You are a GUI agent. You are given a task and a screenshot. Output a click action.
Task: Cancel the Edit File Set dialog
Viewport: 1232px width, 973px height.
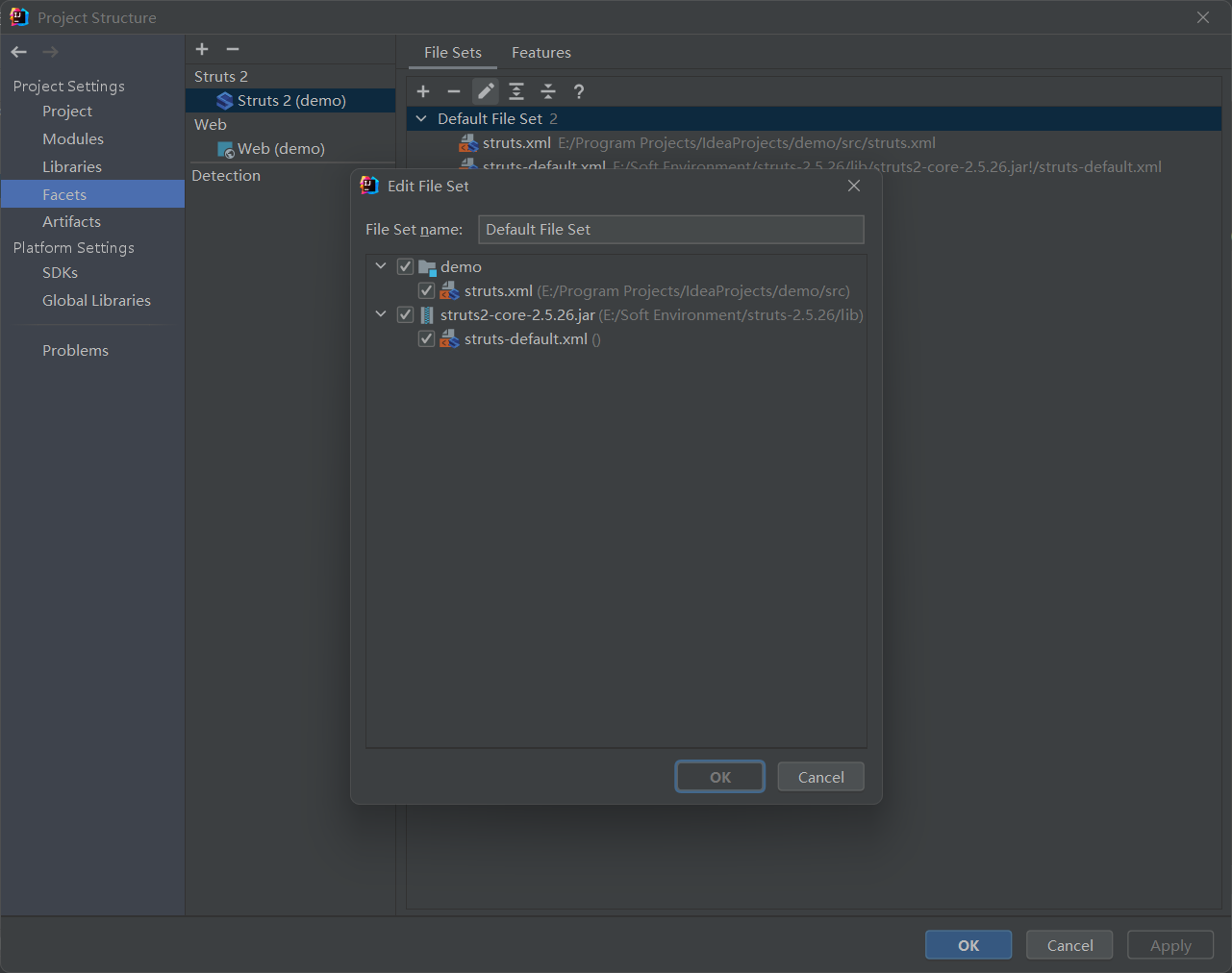(821, 777)
